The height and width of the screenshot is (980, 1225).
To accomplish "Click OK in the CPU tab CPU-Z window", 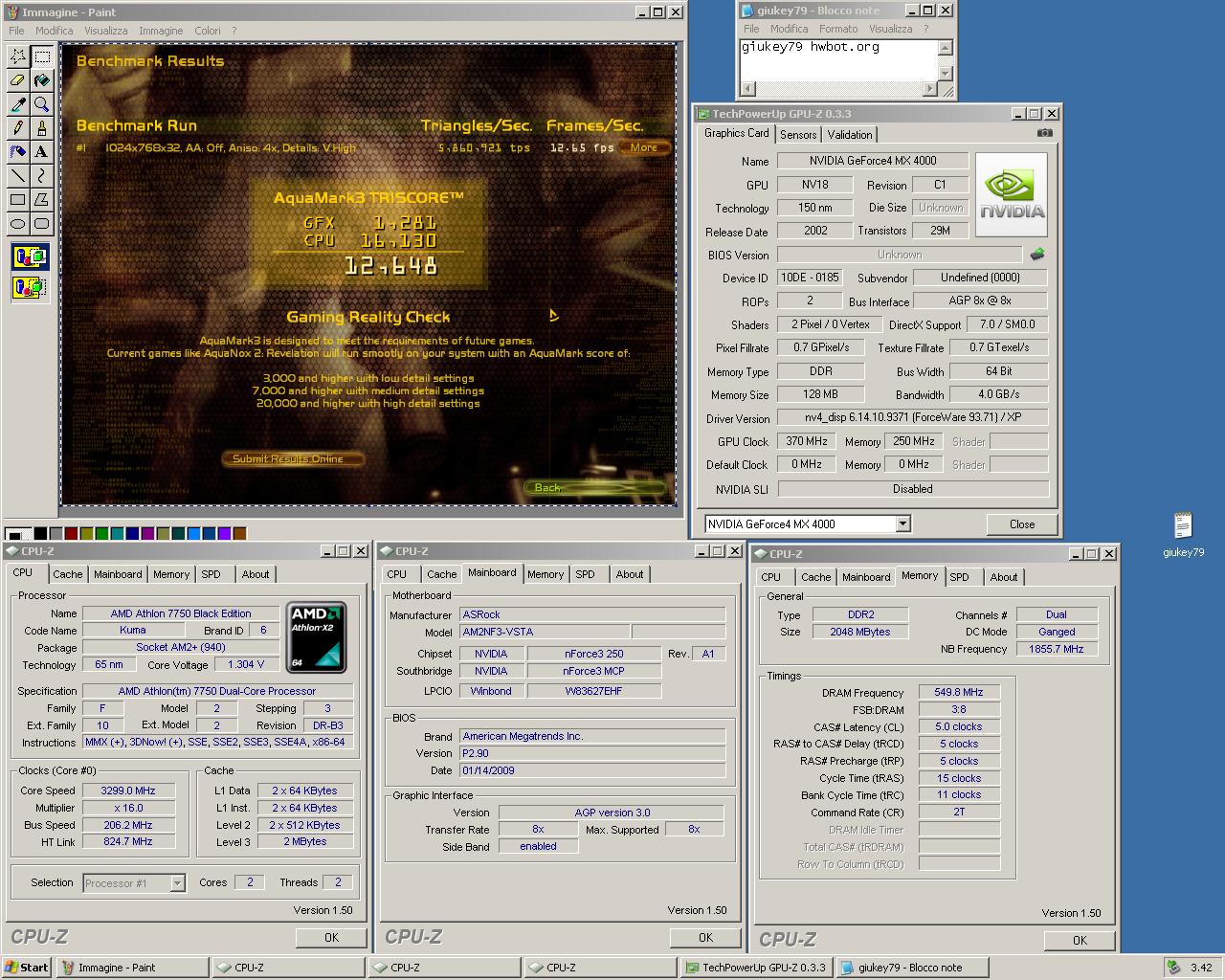I will point(331,938).
